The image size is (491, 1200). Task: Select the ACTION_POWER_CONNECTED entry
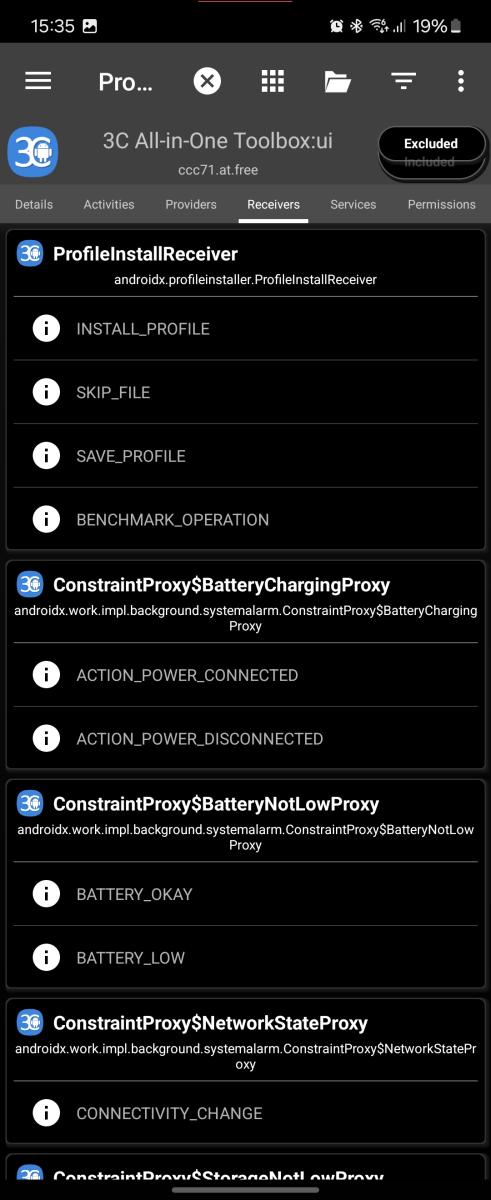click(245, 675)
